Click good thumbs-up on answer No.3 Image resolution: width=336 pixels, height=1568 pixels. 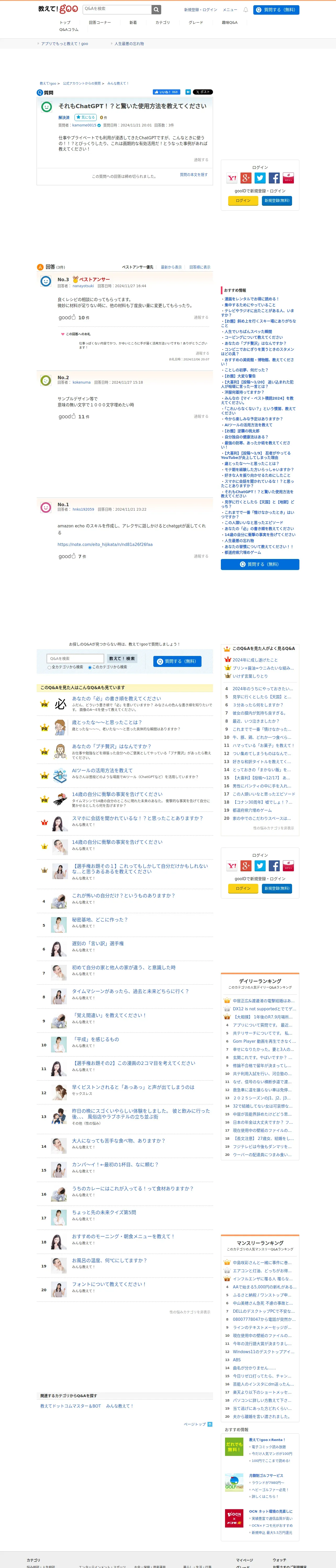tap(66, 317)
